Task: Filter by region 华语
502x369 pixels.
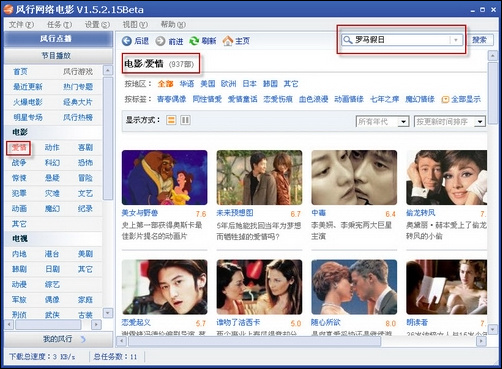Action: (x=187, y=84)
